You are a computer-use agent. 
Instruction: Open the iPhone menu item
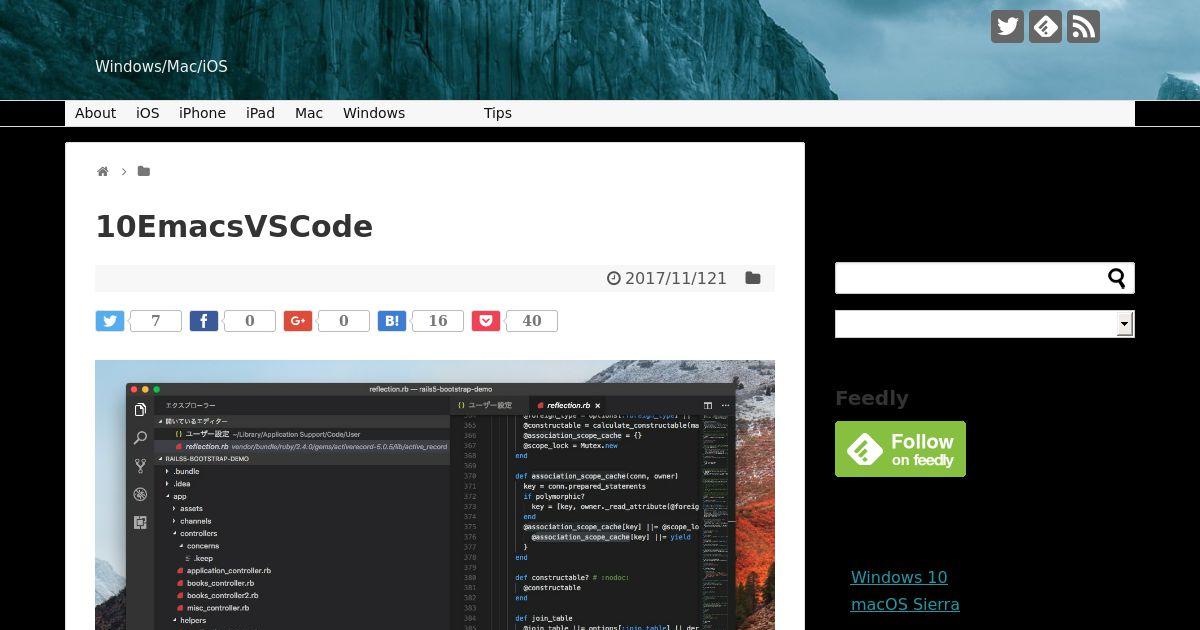point(202,113)
